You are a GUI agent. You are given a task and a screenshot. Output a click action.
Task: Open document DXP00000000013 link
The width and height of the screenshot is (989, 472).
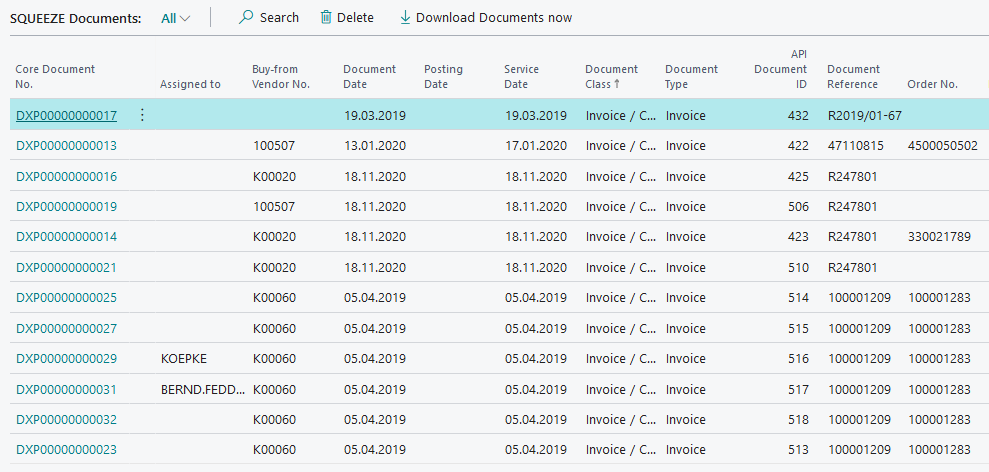pos(66,146)
